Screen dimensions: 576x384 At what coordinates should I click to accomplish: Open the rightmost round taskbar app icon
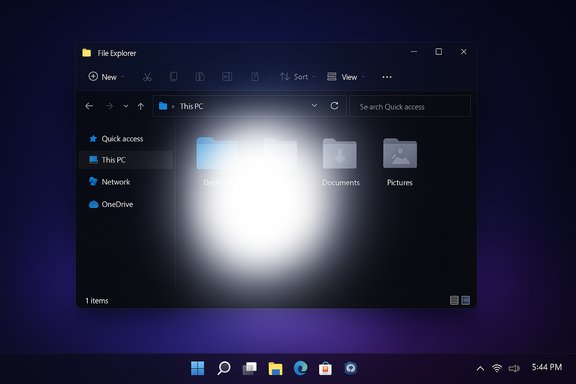(x=351, y=368)
